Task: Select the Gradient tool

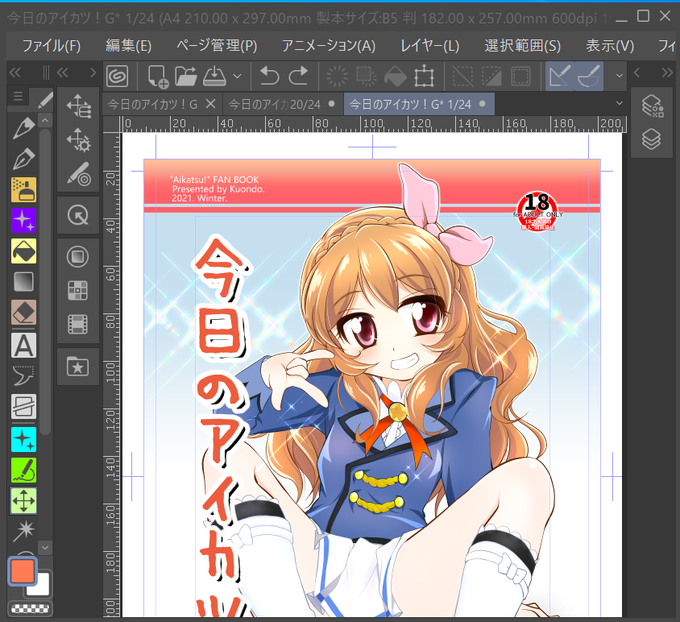Action: [23, 282]
